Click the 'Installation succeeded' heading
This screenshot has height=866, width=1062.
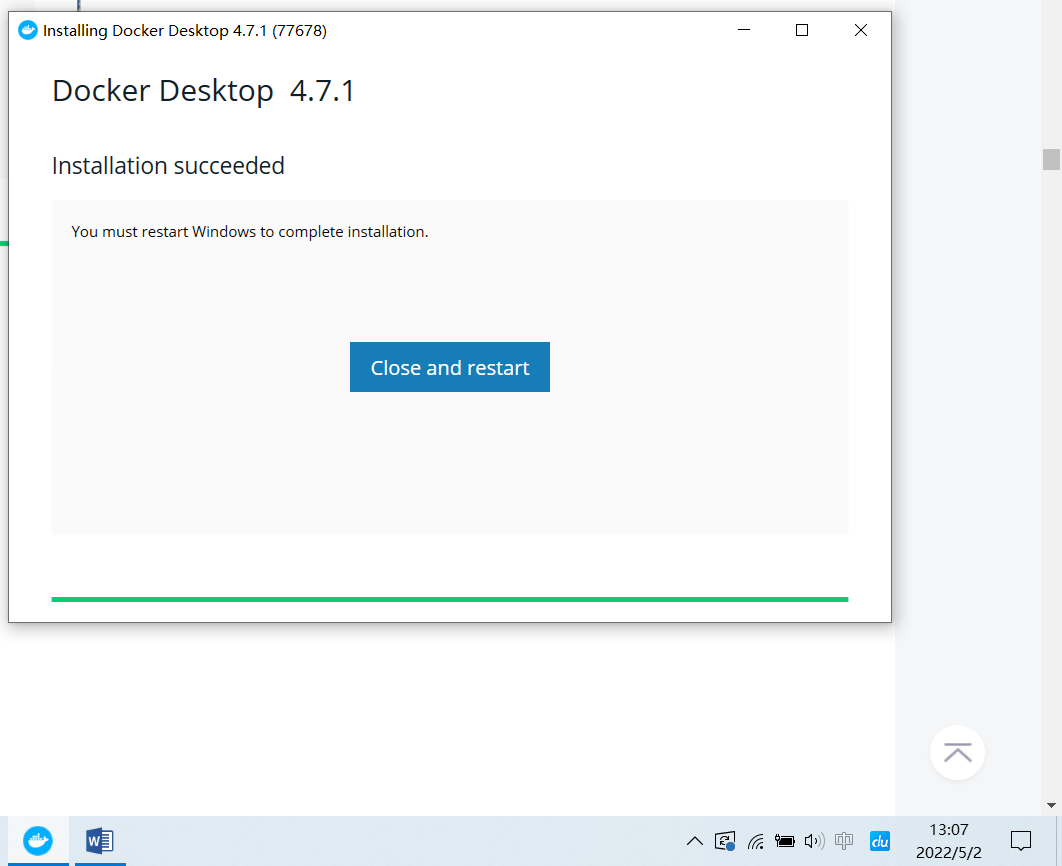[x=168, y=166]
